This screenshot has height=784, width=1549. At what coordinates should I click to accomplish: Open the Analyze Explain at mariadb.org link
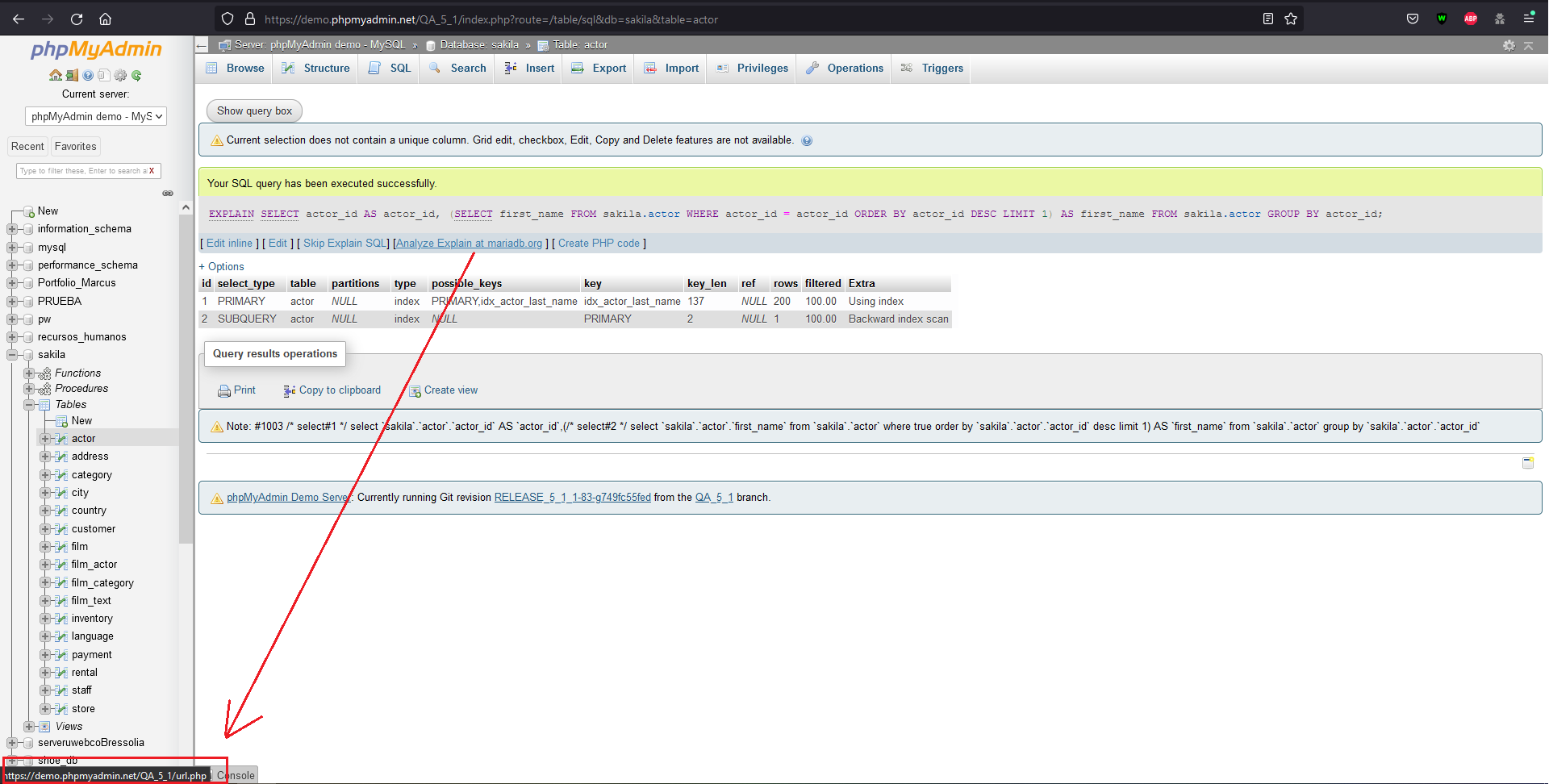pyautogui.click(x=468, y=243)
